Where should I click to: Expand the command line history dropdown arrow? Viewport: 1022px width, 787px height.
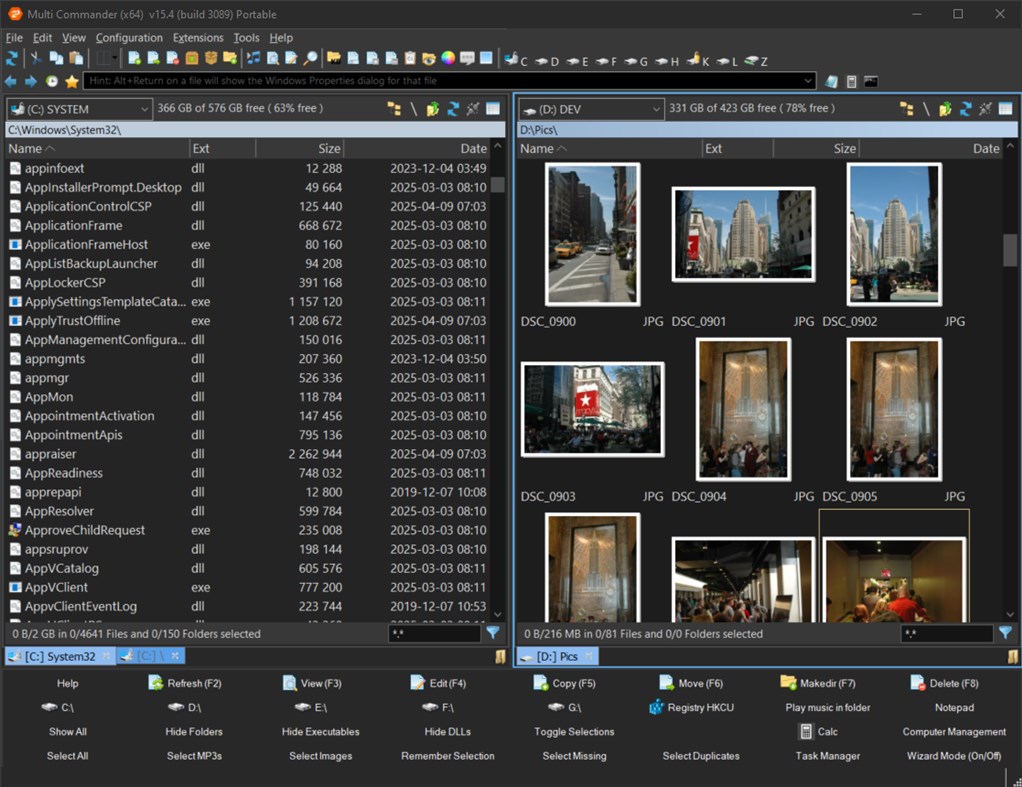pyautogui.click(x=808, y=81)
